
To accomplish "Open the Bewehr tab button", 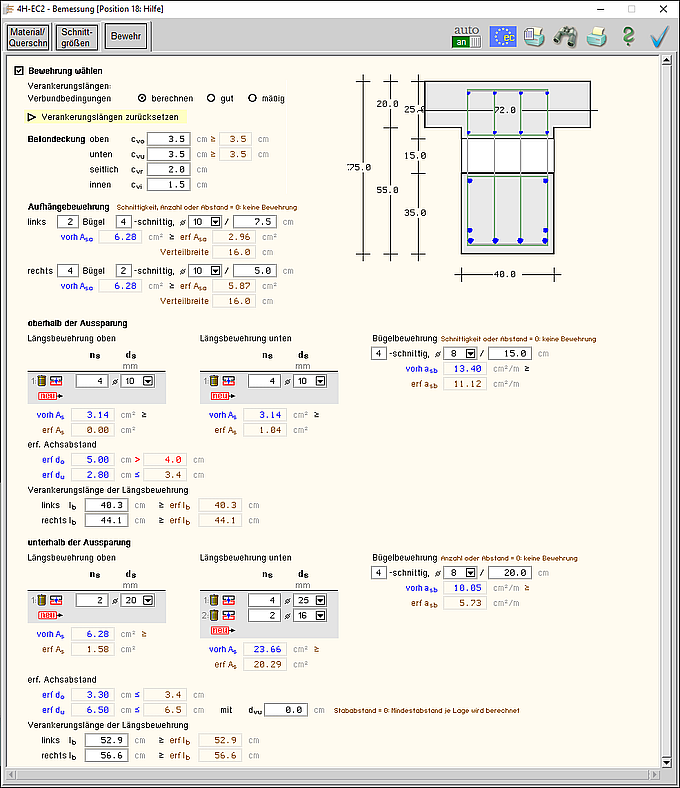I will coord(126,38).
